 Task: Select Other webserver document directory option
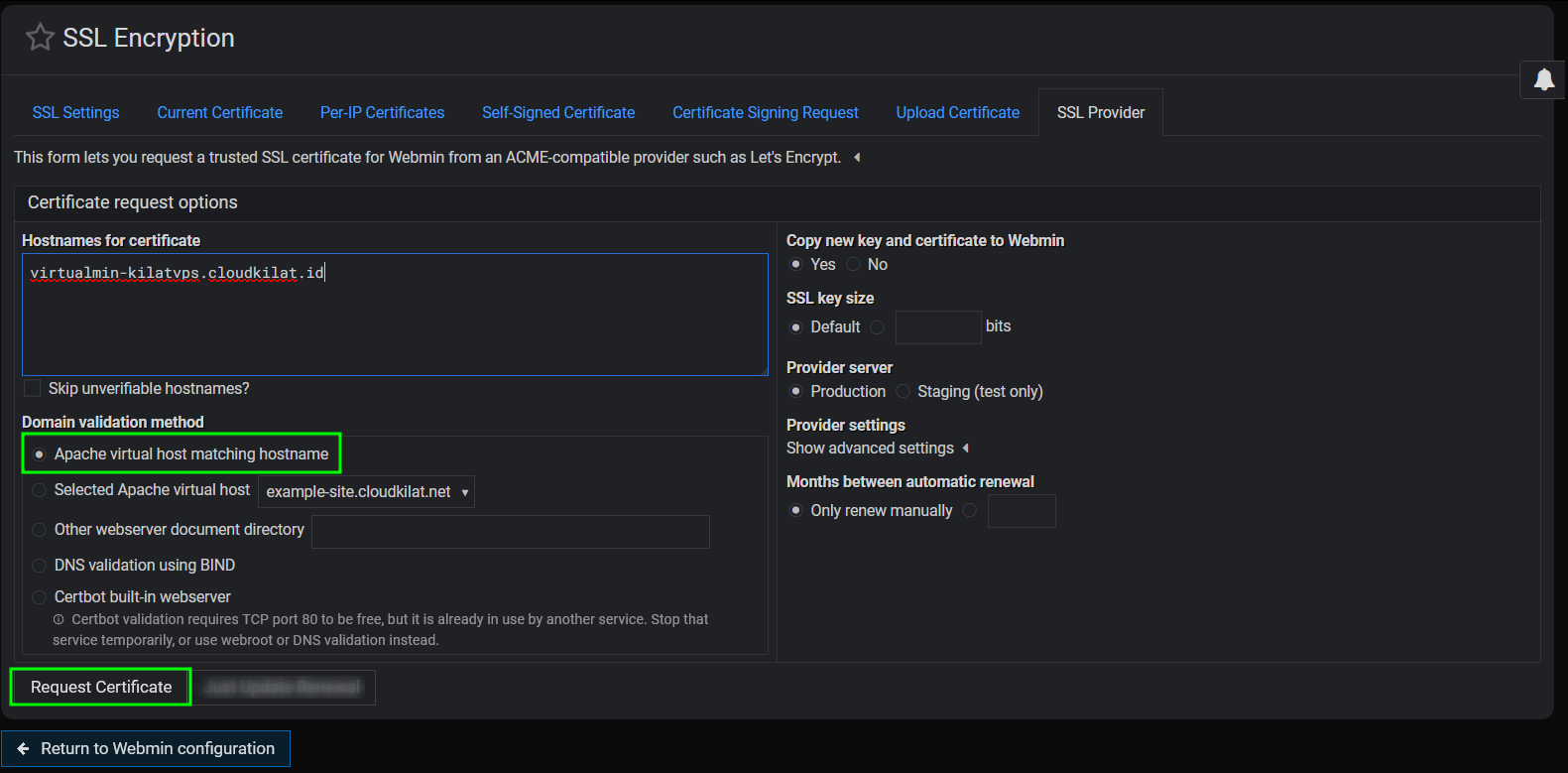(x=40, y=530)
